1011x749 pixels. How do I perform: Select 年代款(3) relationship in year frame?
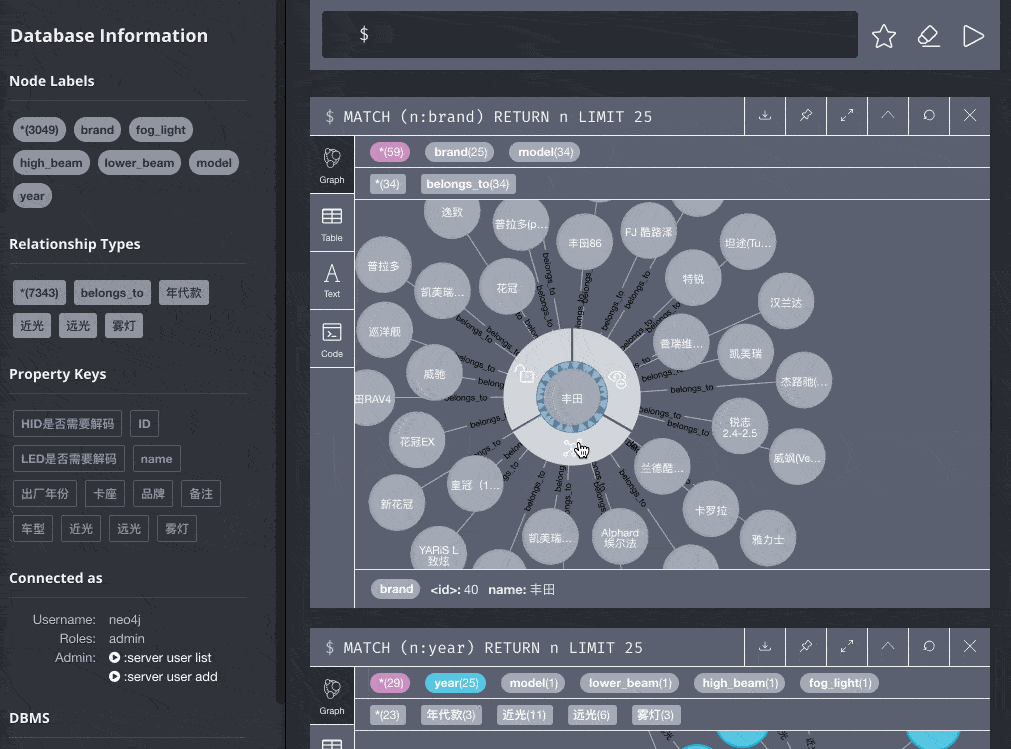[x=451, y=715]
